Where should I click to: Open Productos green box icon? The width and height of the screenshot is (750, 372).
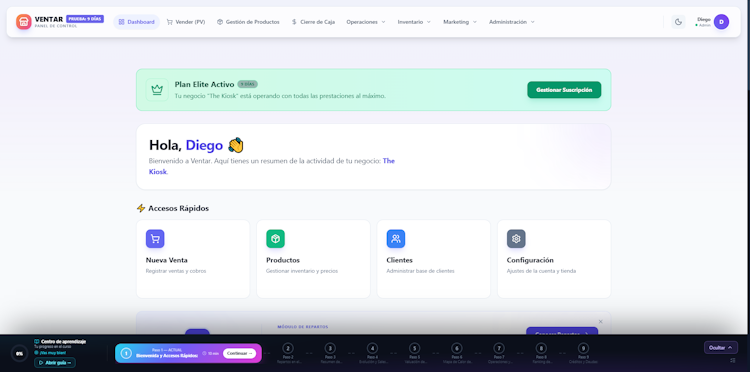tap(276, 239)
